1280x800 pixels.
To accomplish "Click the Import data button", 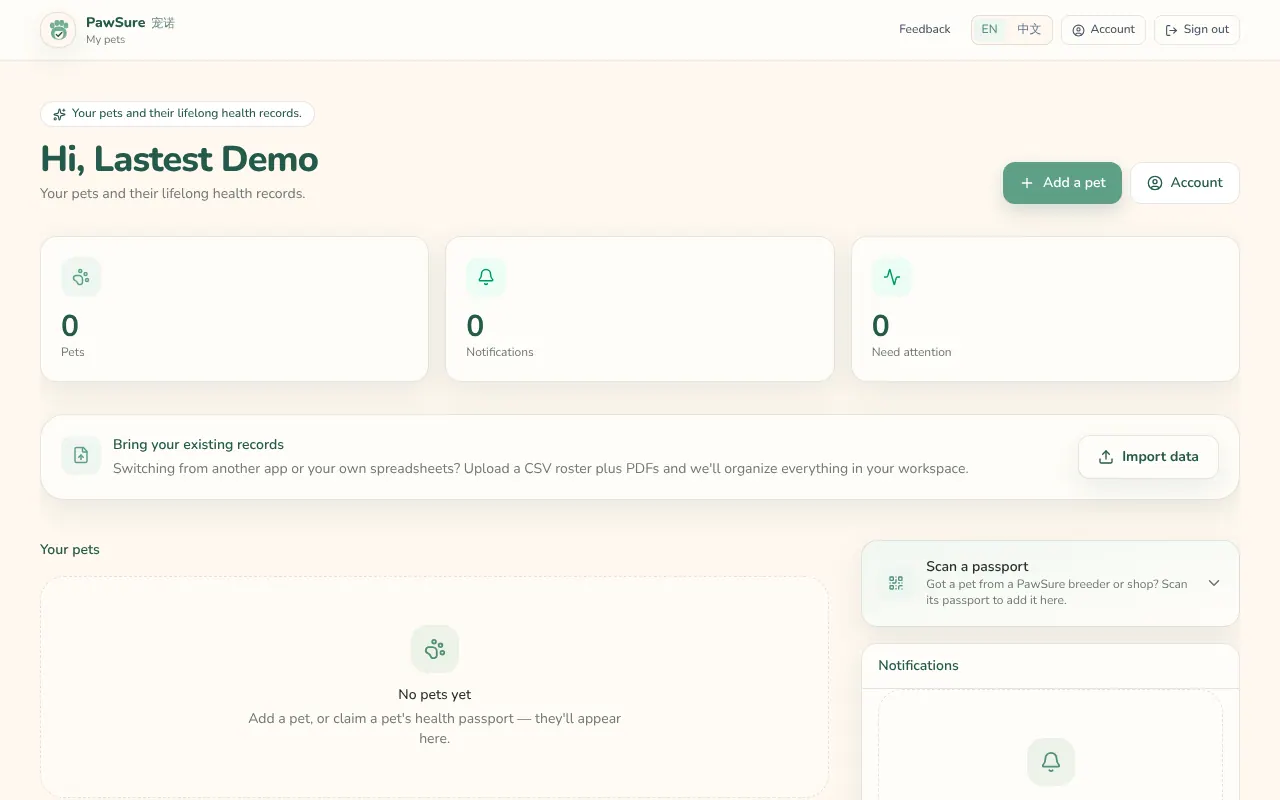I will tap(1148, 457).
